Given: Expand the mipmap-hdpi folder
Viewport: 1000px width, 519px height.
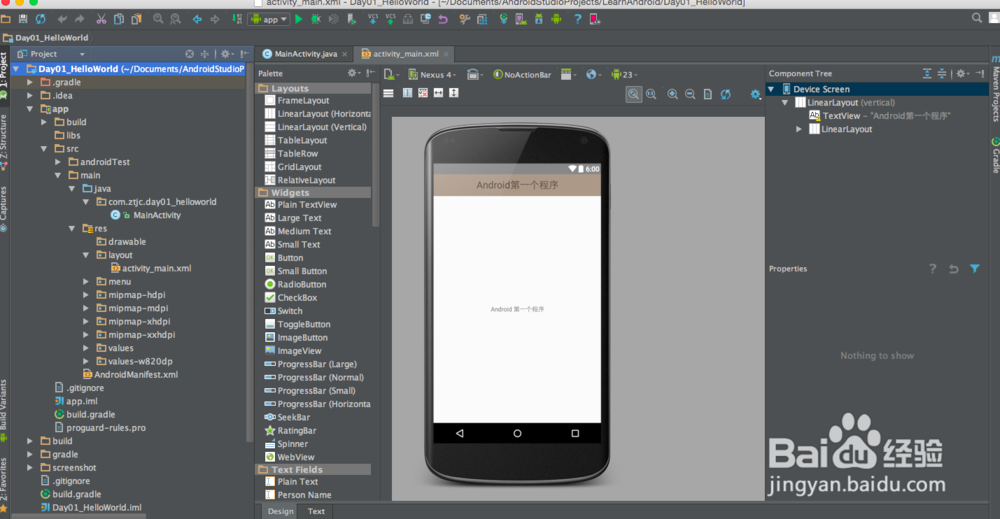Looking at the screenshot, I should pyautogui.click(x=86, y=295).
